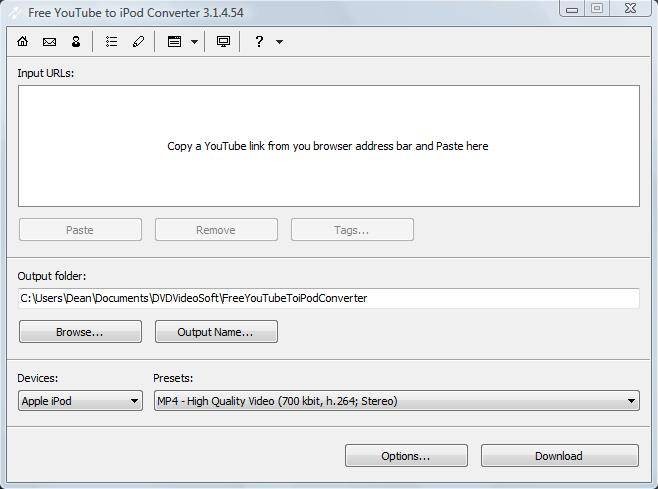This screenshot has height=489, width=658.
Task: Open the bulleted list icon
Action: [x=112, y=41]
